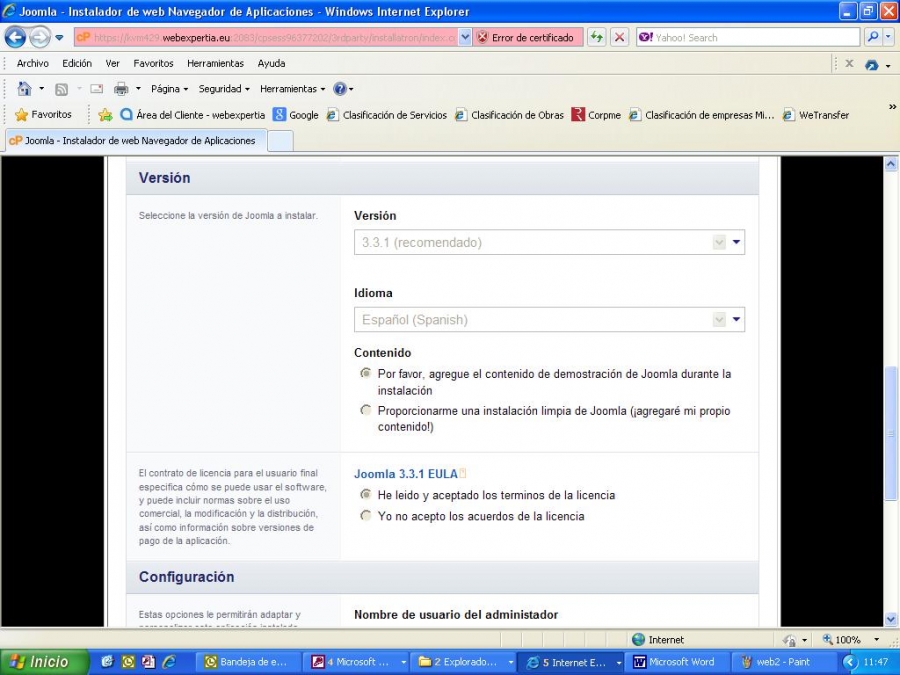Click the vertical scrollbar thumb
The width and height of the screenshot is (900, 675).
(x=891, y=435)
